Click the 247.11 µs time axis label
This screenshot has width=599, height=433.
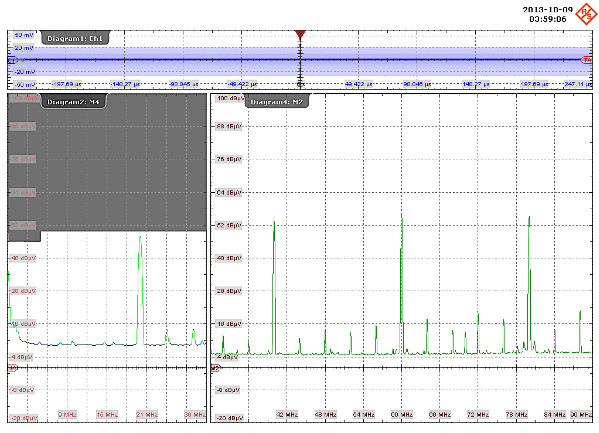point(578,84)
